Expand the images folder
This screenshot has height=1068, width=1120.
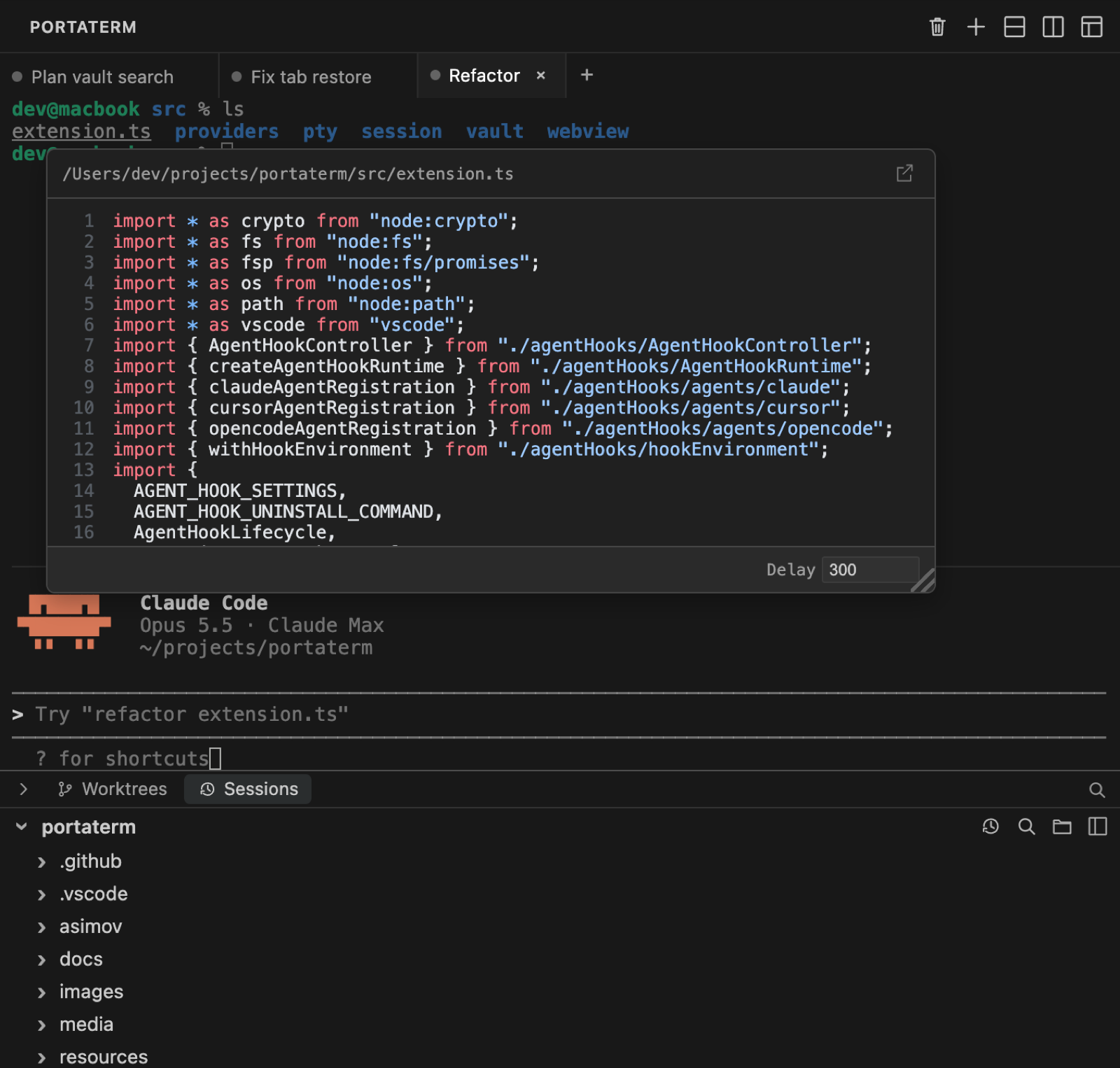point(41,992)
